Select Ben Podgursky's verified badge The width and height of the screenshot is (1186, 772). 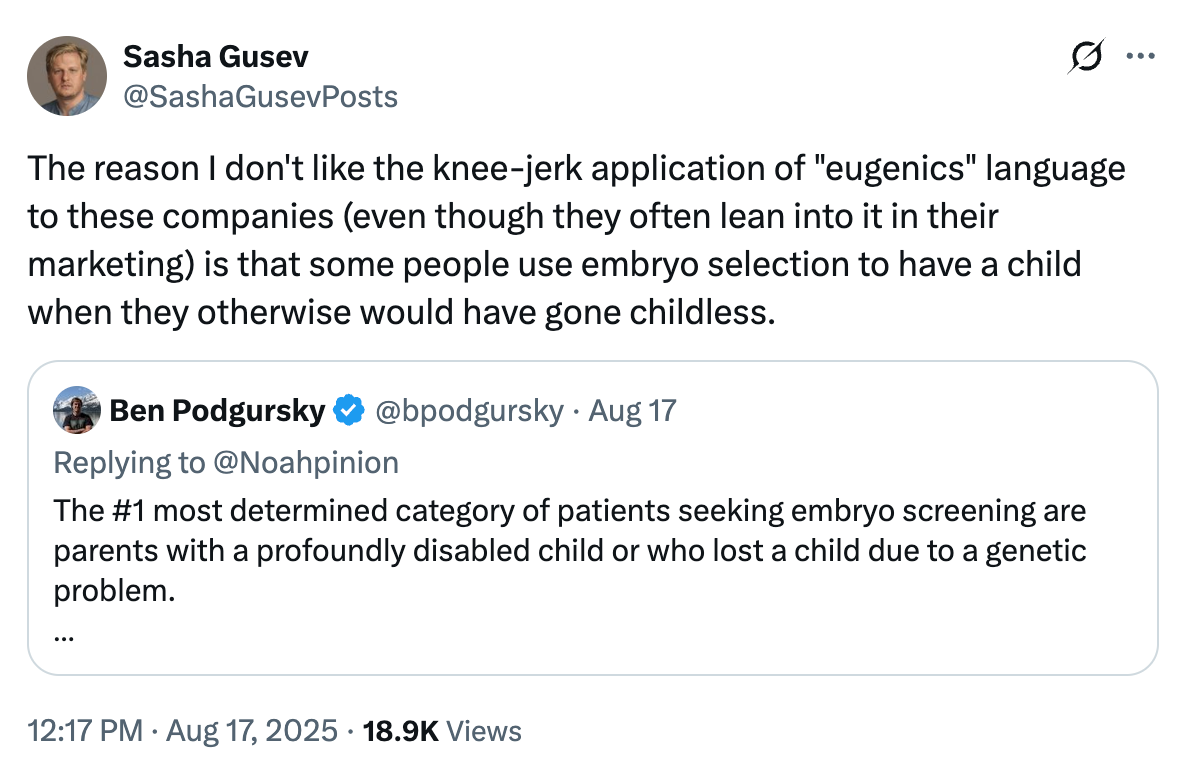click(347, 410)
